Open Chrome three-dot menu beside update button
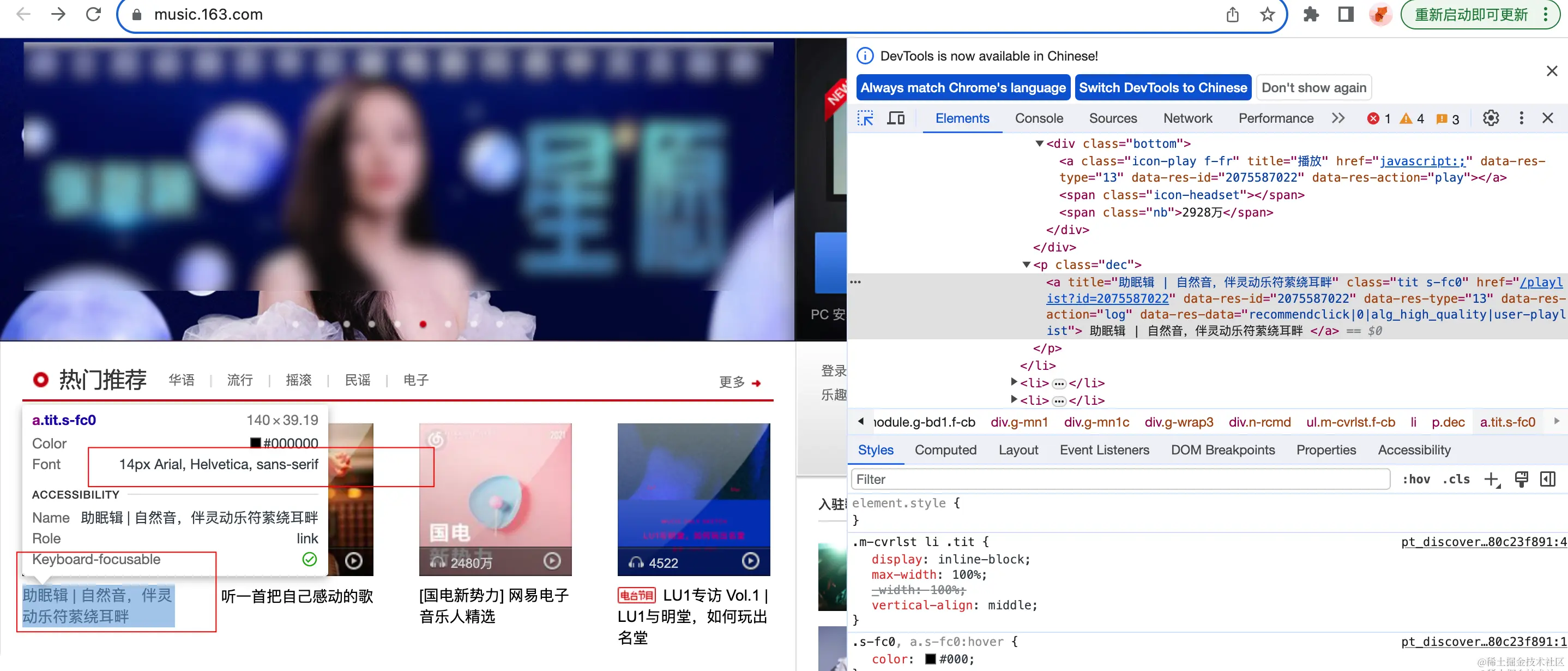Screen dimensions: 1568x671 click(x=1546, y=14)
